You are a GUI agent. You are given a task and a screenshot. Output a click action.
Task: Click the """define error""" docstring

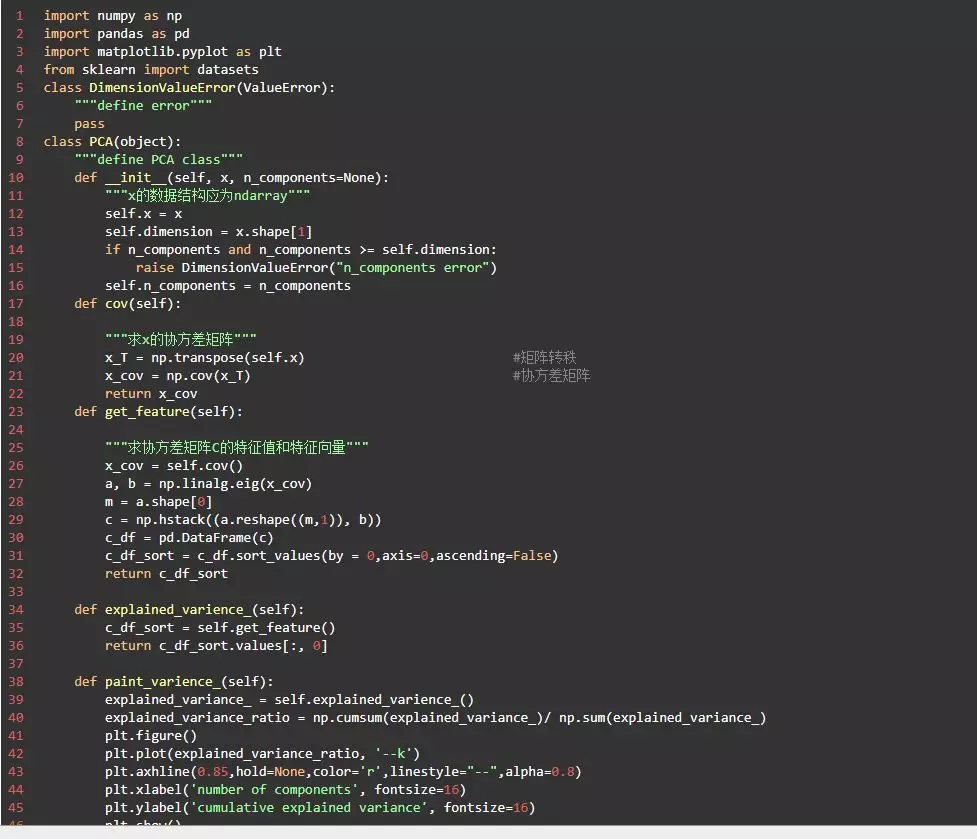click(x=143, y=106)
